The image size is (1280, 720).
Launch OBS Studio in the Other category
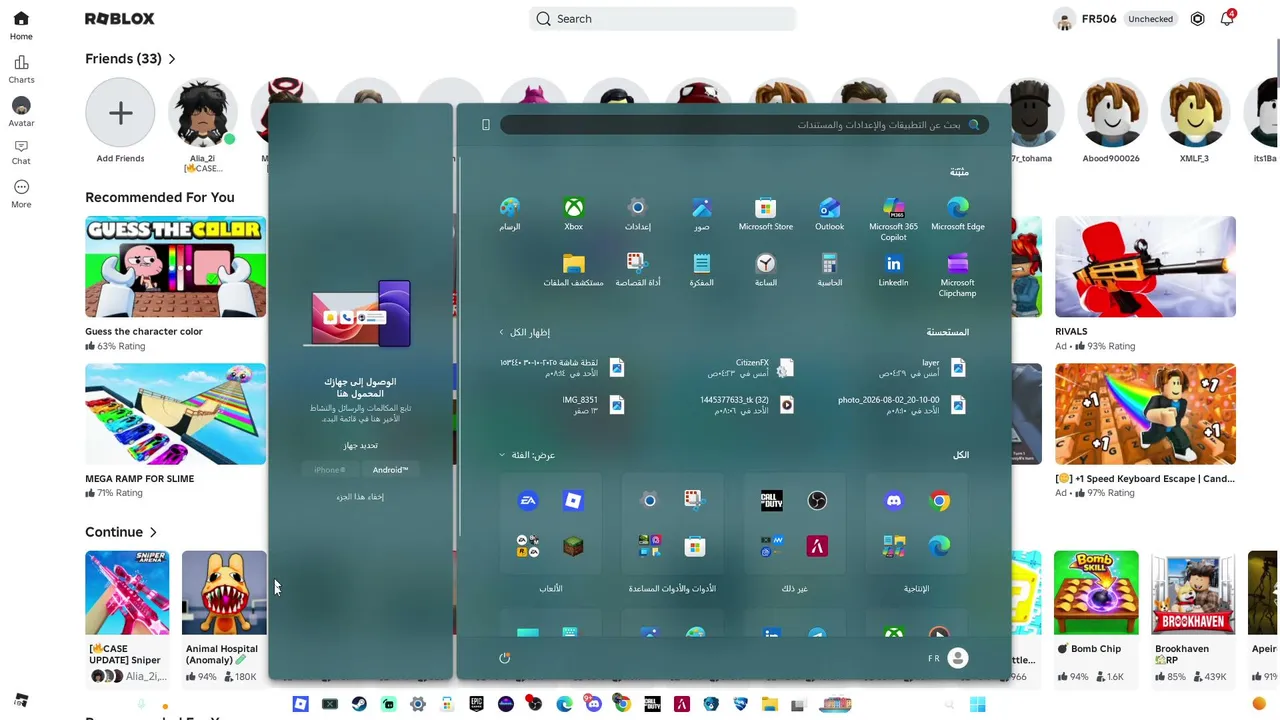(x=817, y=501)
